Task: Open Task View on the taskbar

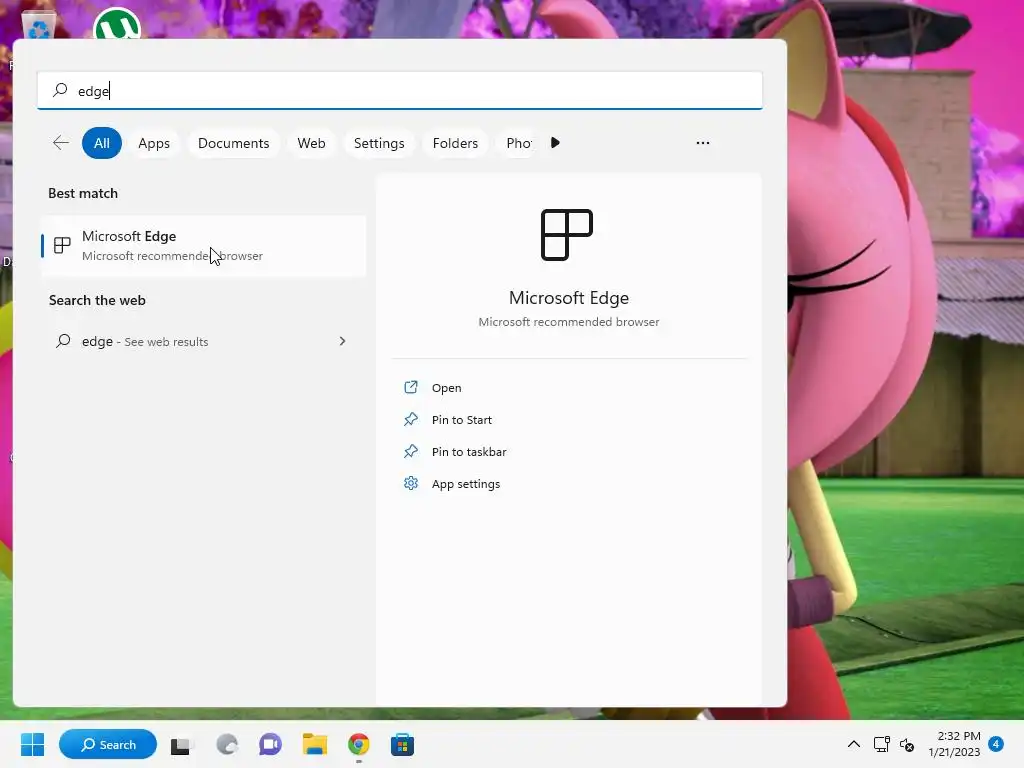Action: pos(182,745)
